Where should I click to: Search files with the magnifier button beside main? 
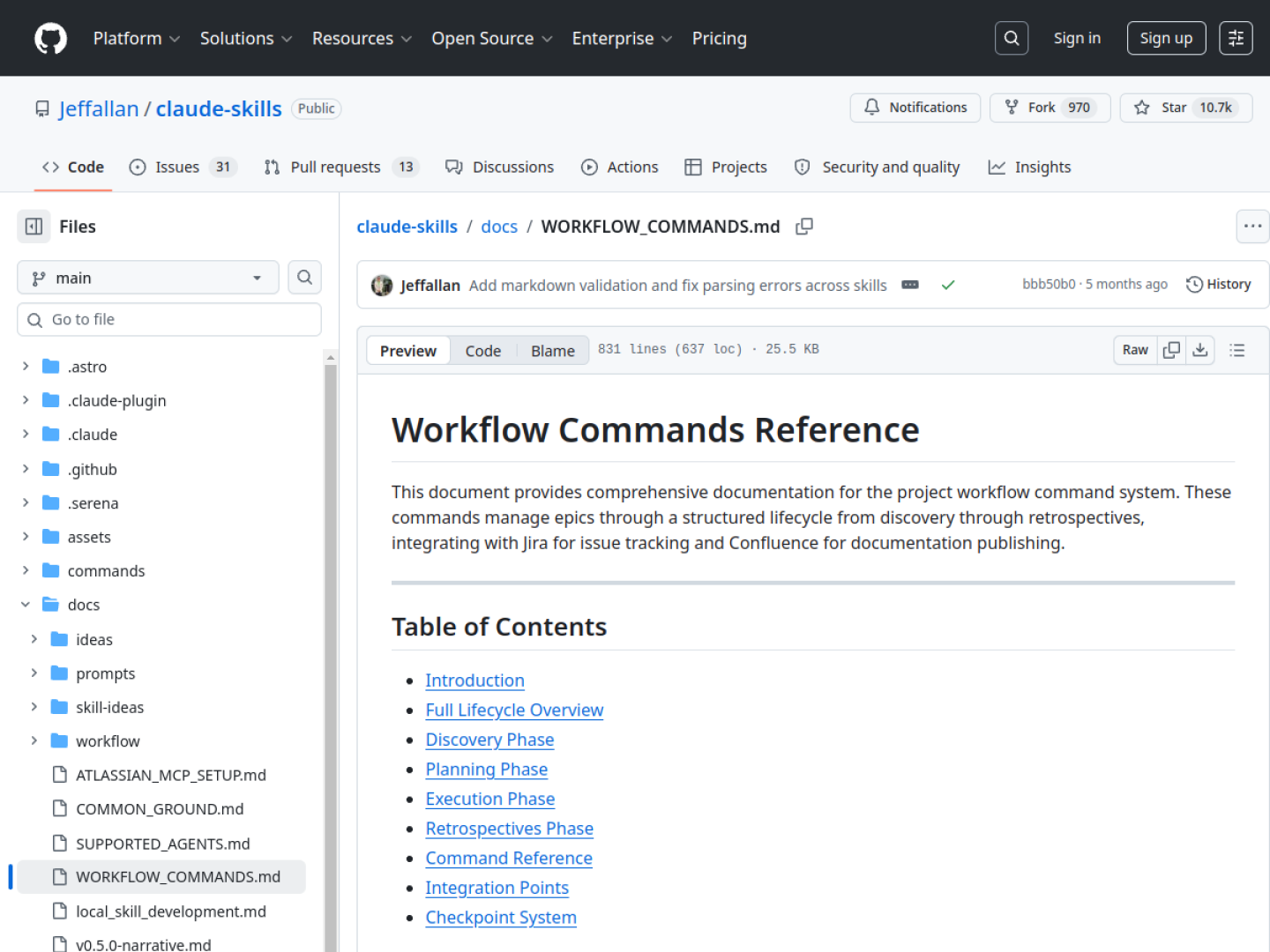[x=304, y=278]
